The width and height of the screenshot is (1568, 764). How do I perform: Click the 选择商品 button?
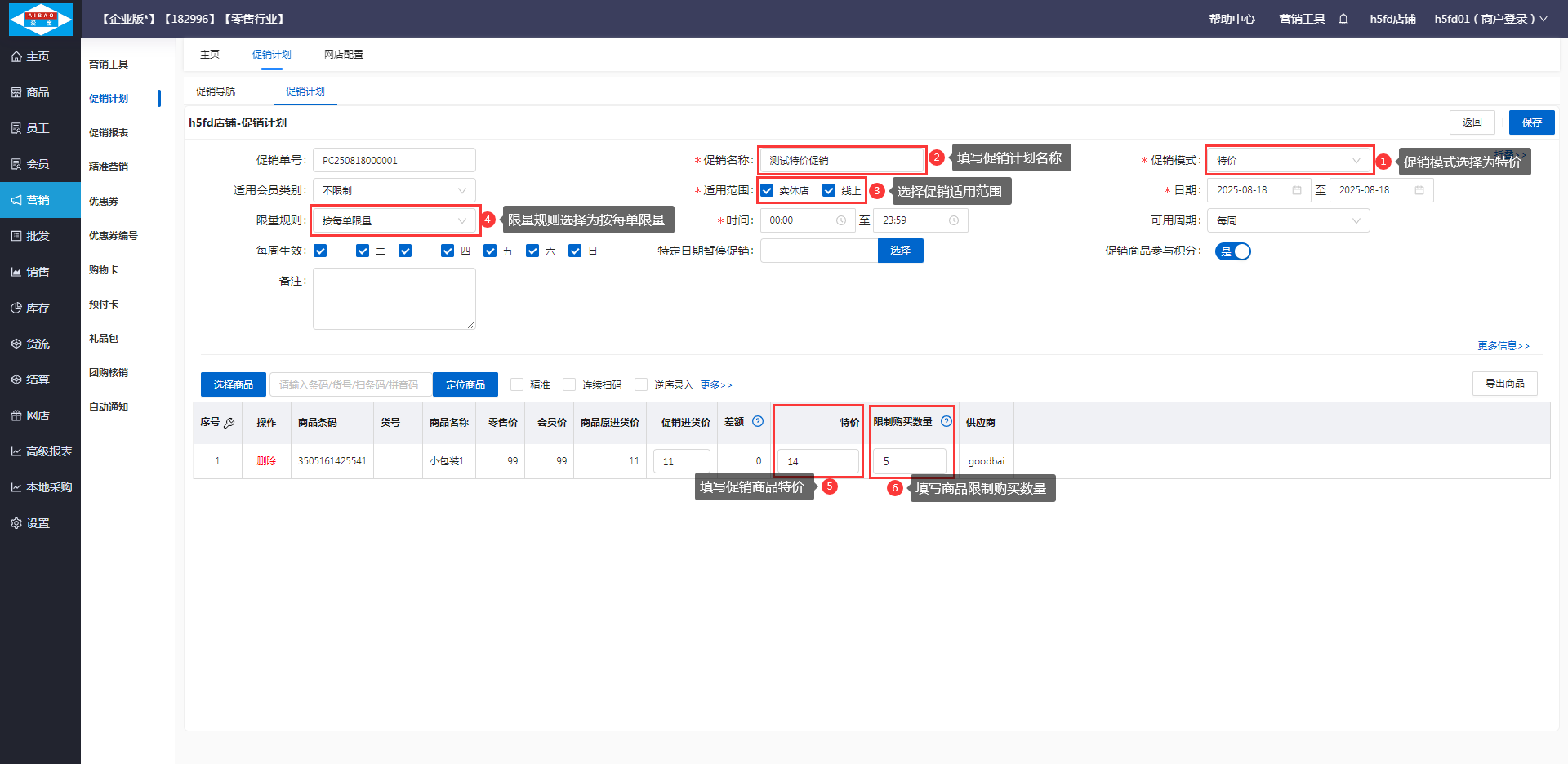click(x=234, y=384)
